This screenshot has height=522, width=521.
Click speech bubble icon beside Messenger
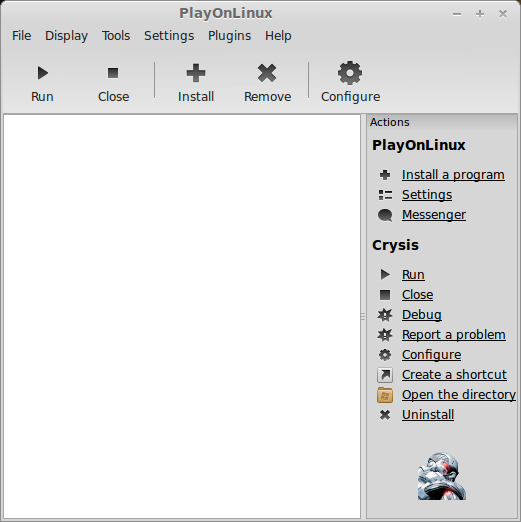pyautogui.click(x=385, y=215)
